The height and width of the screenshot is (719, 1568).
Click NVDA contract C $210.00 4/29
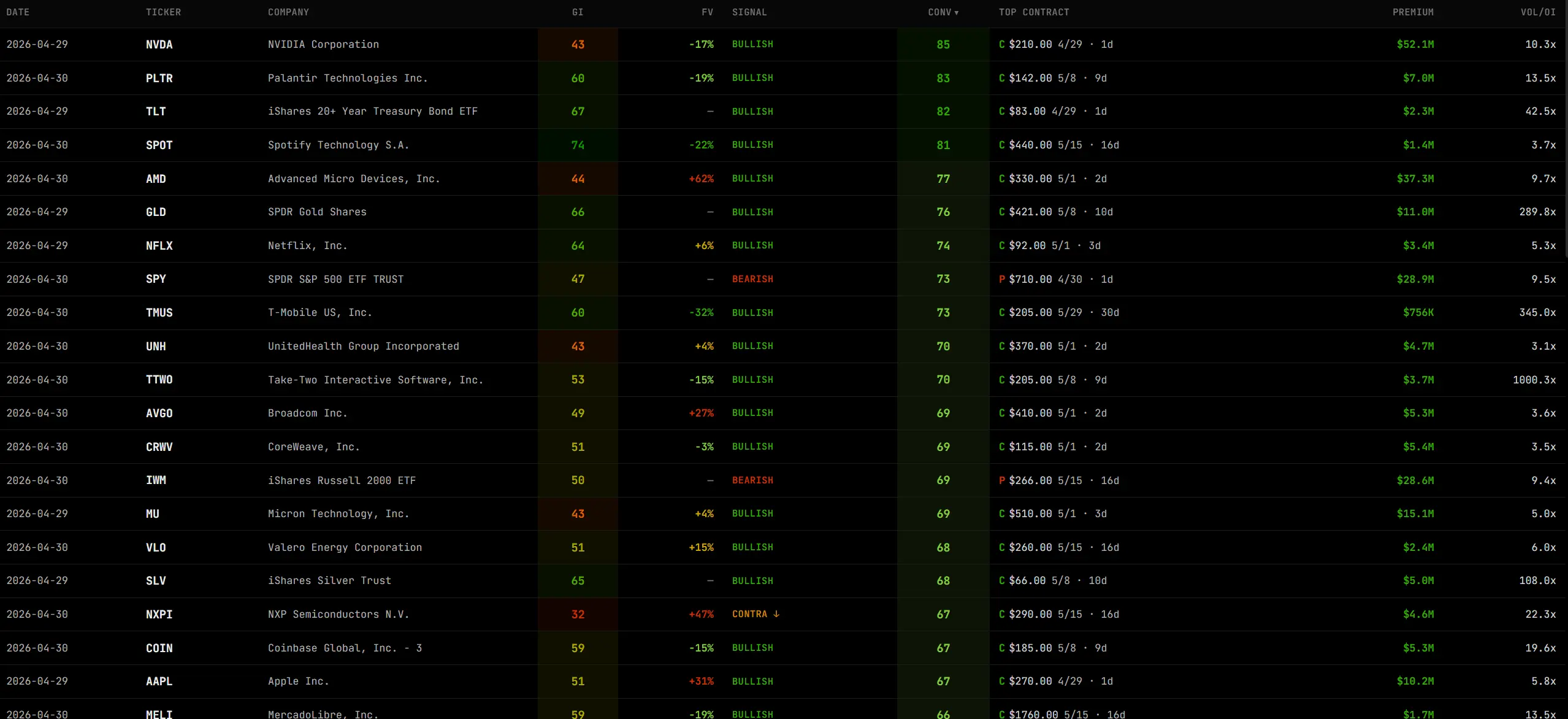[x=1056, y=45]
